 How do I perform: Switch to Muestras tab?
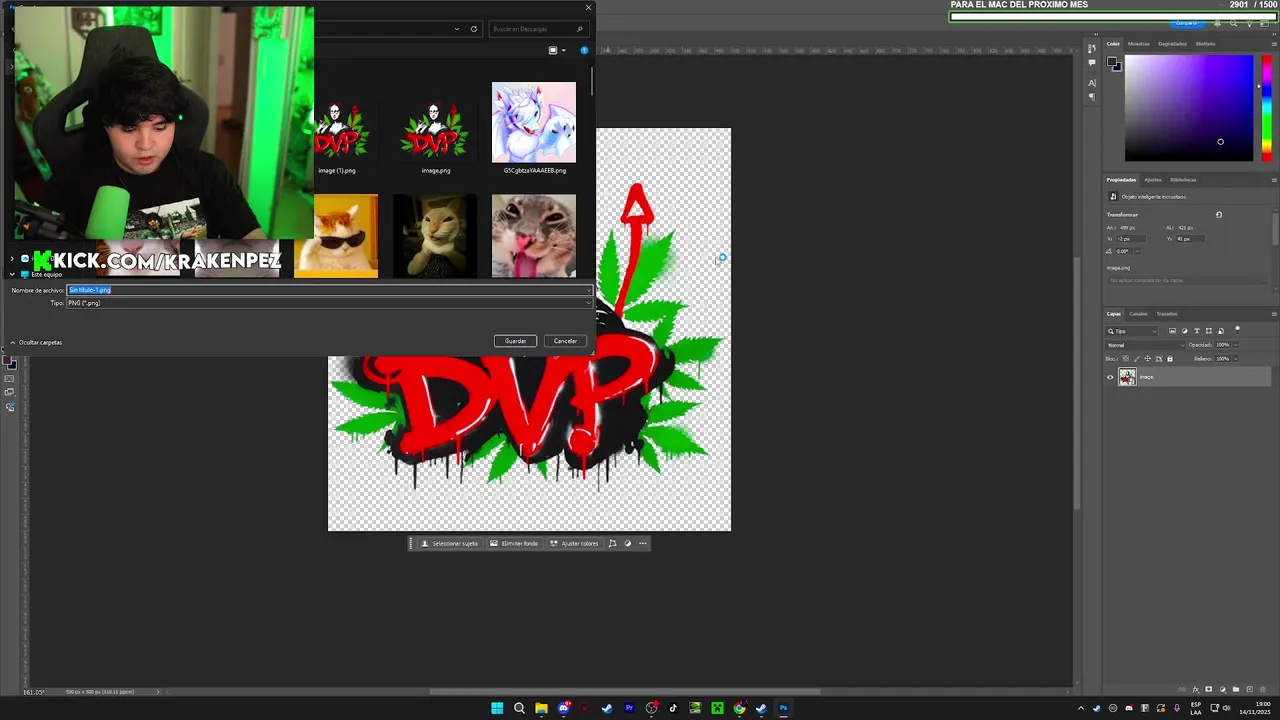1139,44
